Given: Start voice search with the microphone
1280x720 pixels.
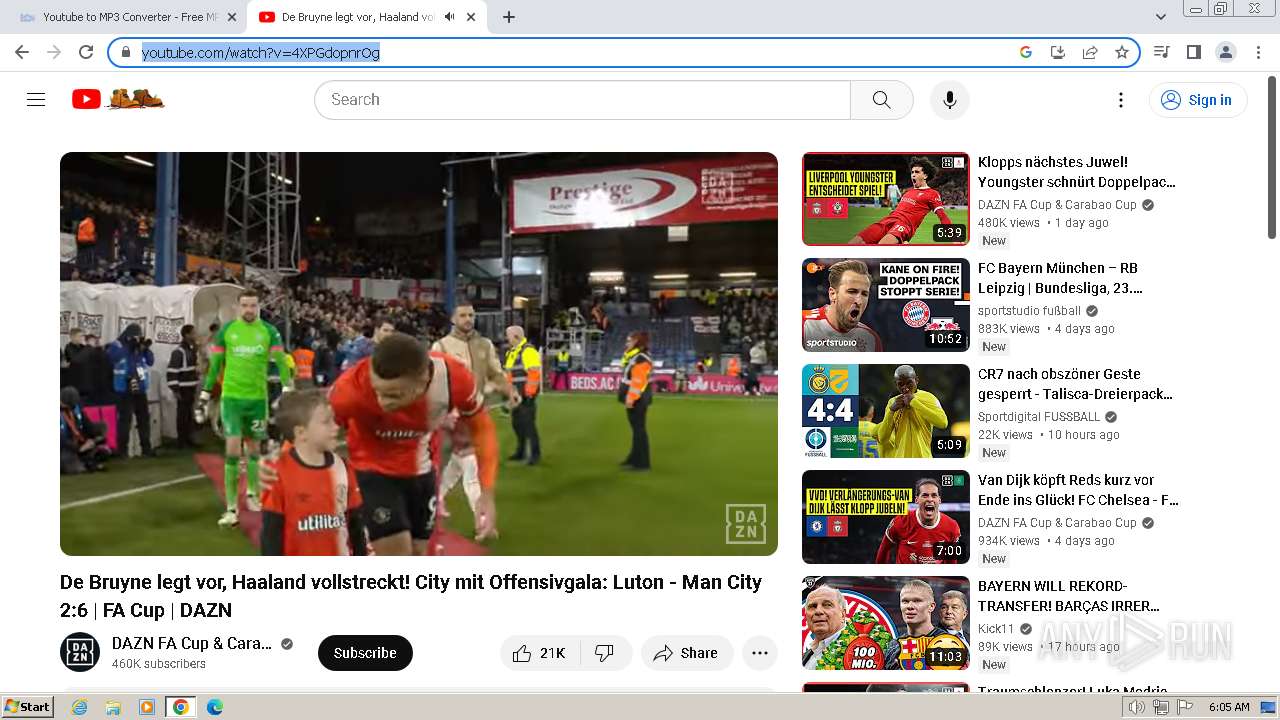Looking at the screenshot, I should pos(949,99).
